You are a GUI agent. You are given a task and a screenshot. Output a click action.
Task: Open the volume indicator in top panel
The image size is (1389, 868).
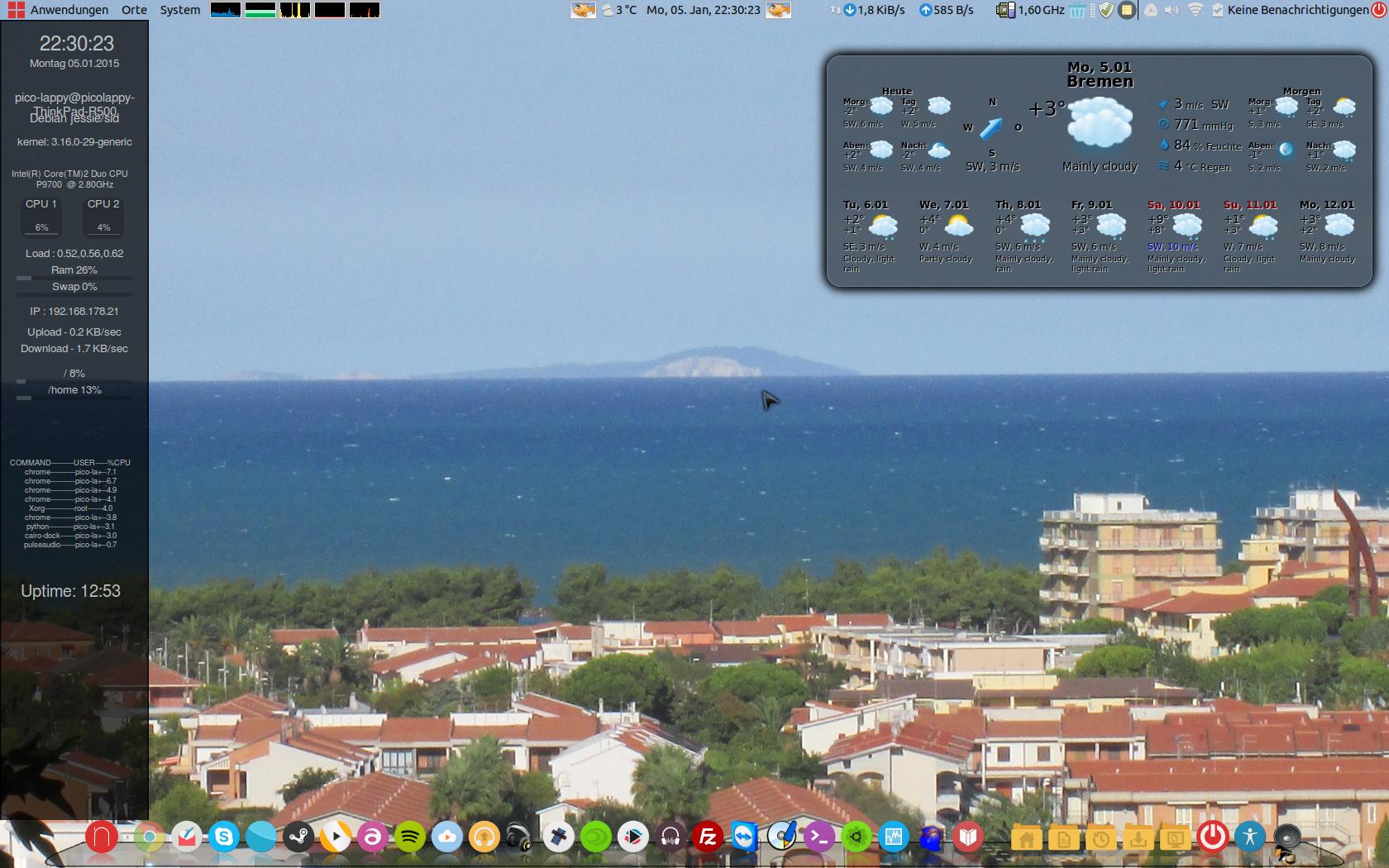coord(1172,10)
